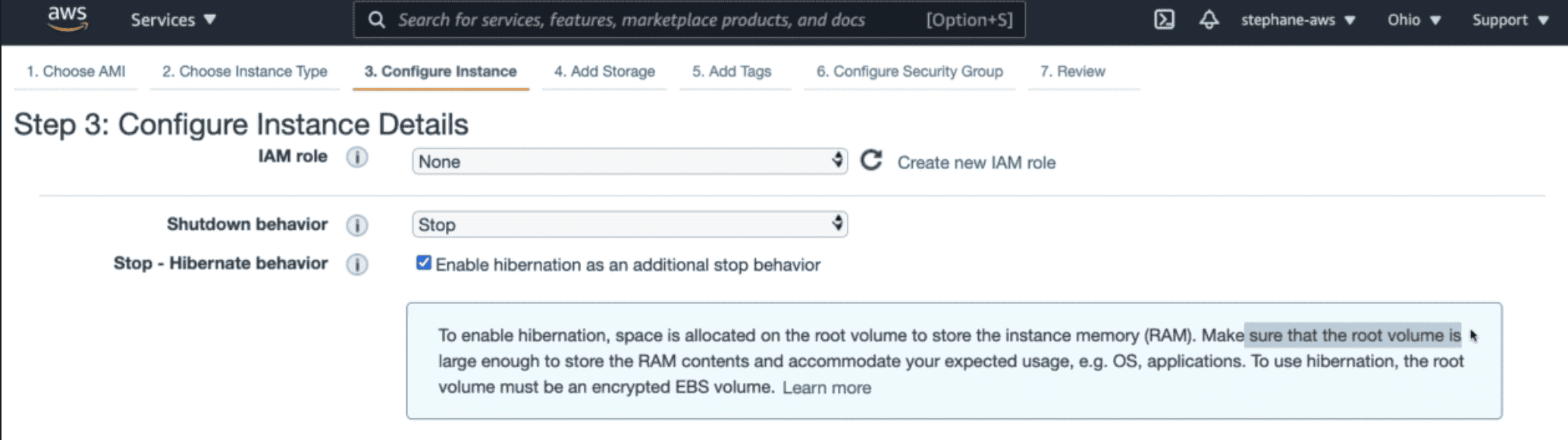Go to Configure Security Group step
Screen dimensions: 1568x440
point(909,71)
